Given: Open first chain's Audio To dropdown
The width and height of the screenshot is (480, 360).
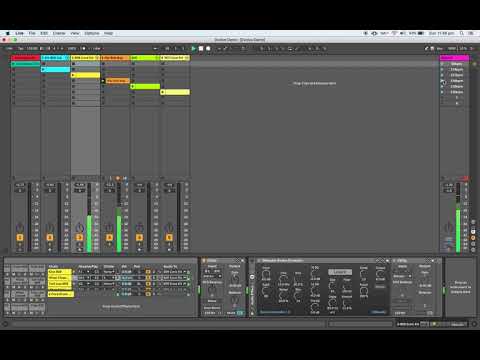Looking at the screenshot, I should click(x=174, y=272).
